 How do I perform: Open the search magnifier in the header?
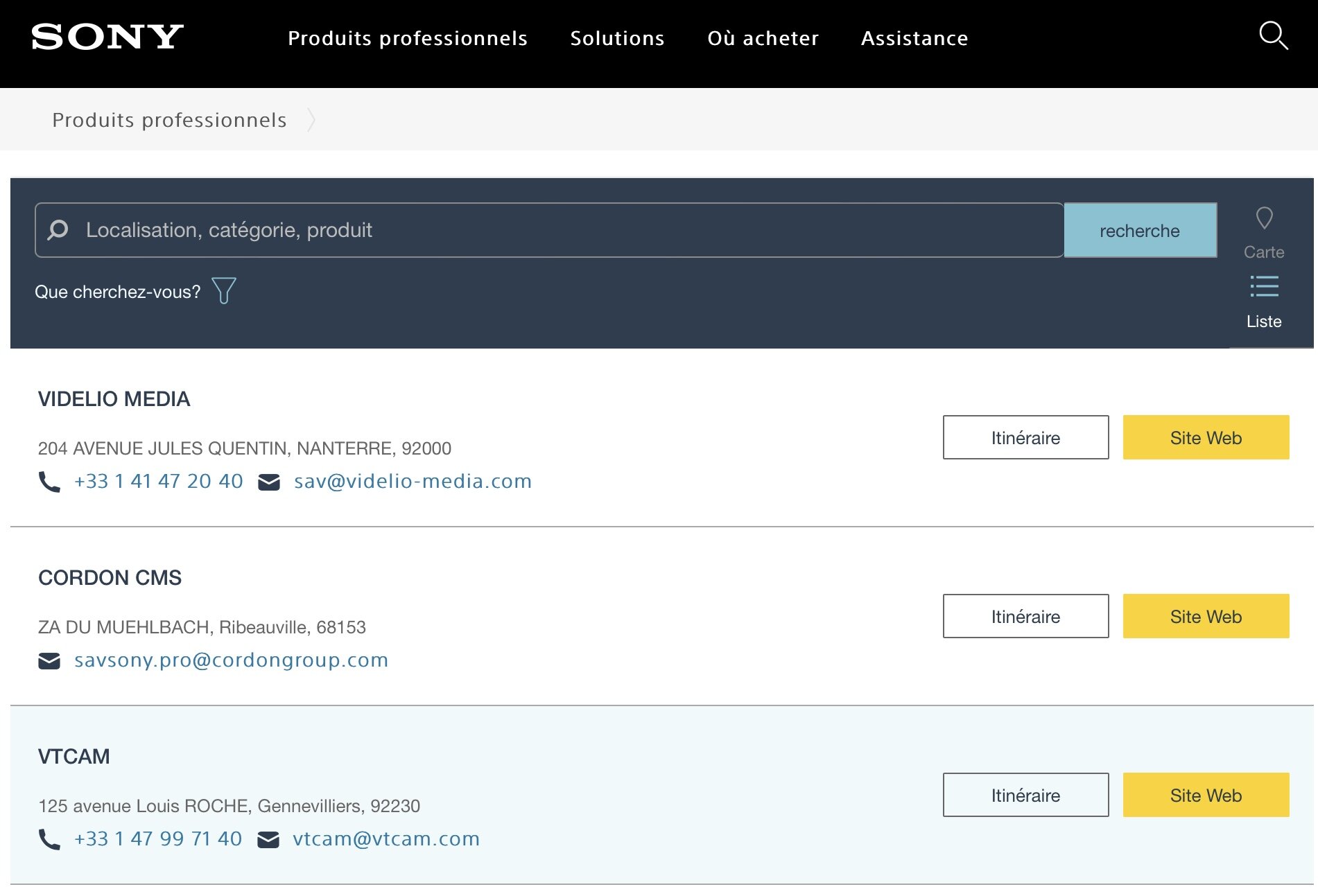[x=1274, y=35]
